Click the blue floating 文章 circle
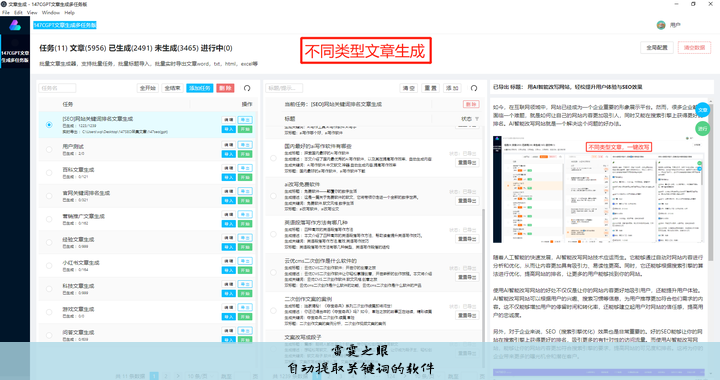Image resolution: width=720 pixels, height=380 pixels. coord(703,110)
